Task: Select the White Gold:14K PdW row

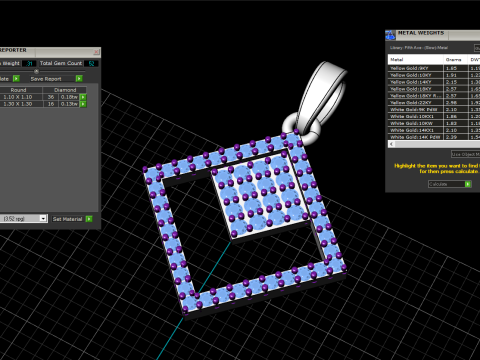Action: pyautogui.click(x=433, y=137)
